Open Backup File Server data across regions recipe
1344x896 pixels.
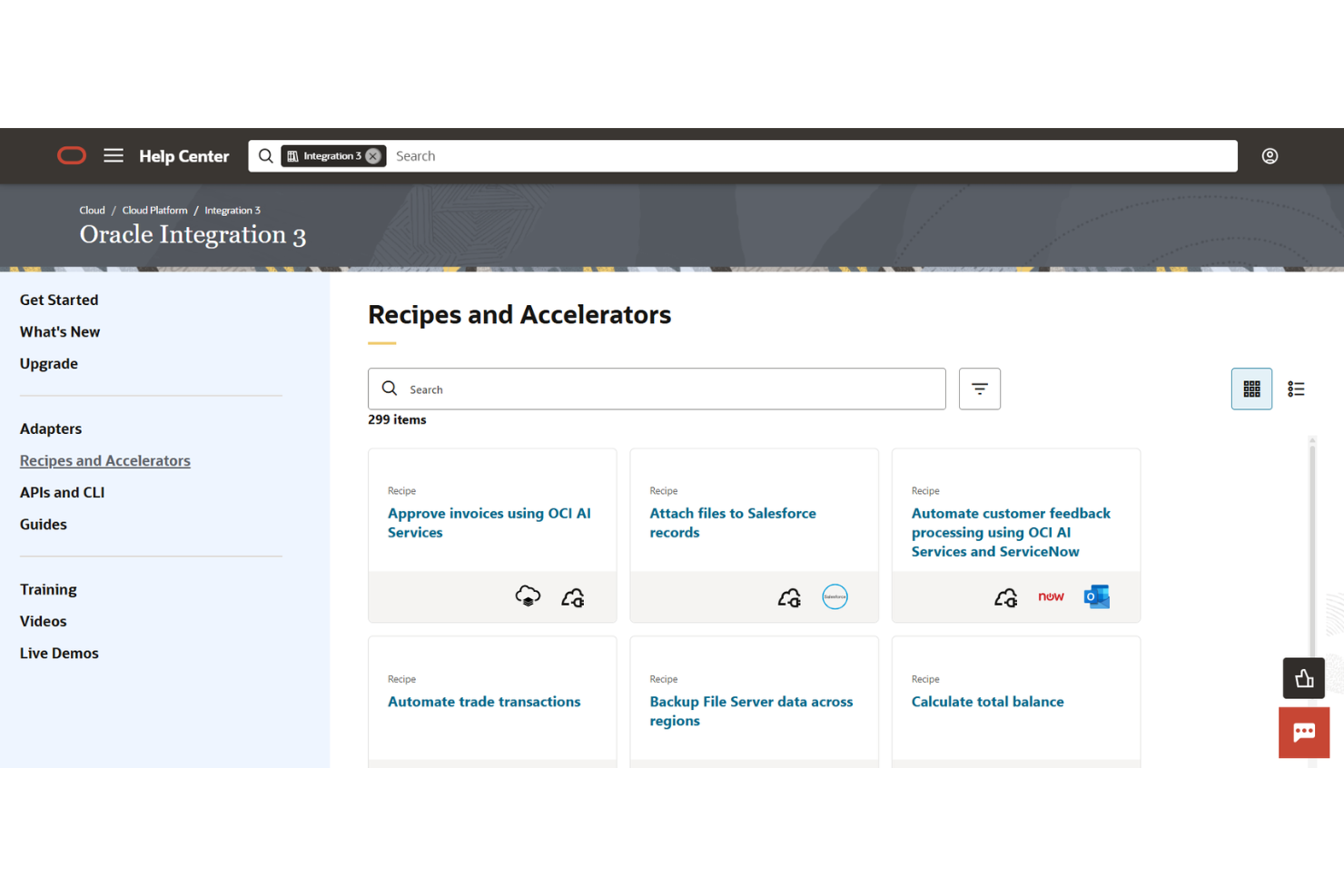(751, 712)
